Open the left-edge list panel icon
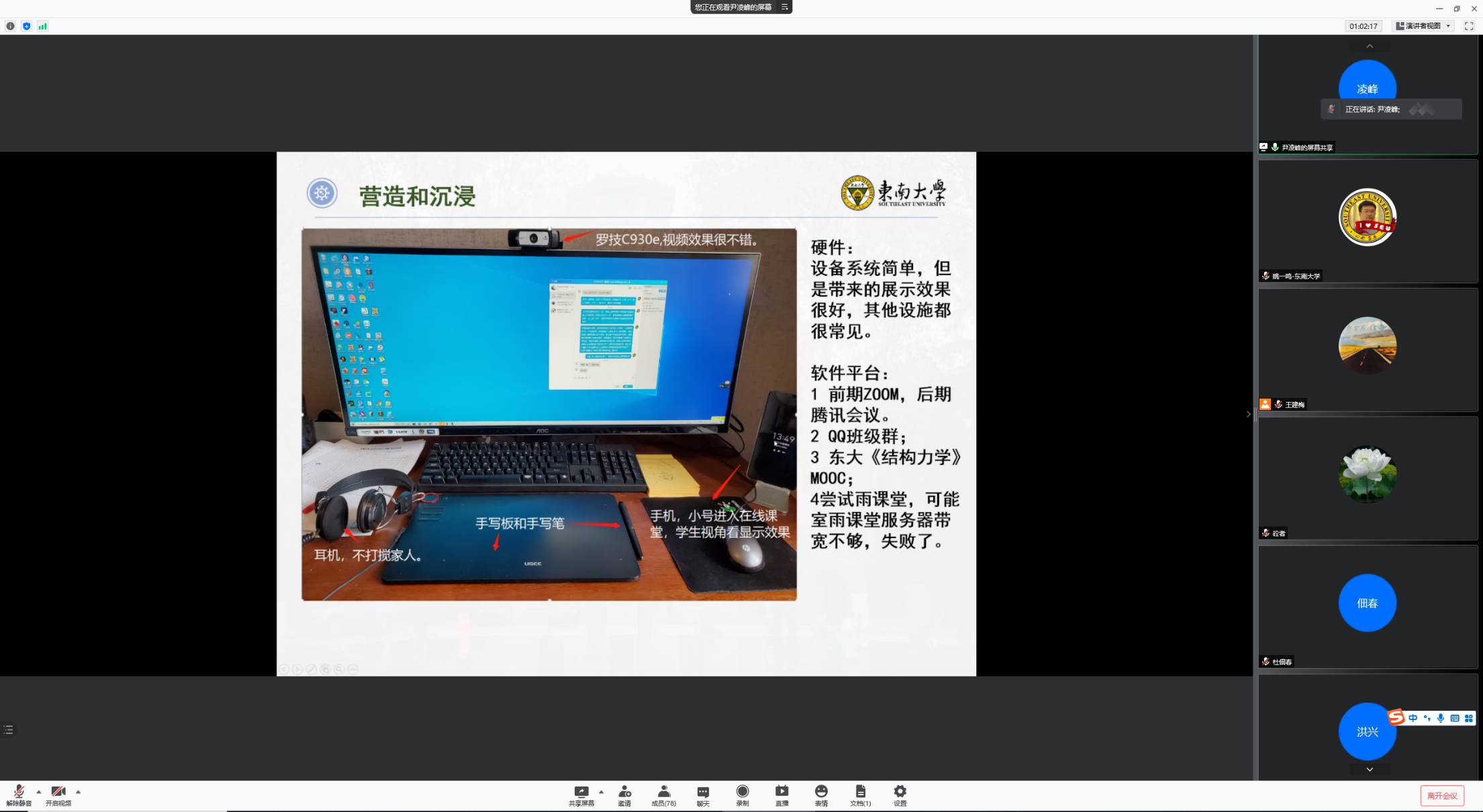The image size is (1483, 812). pos(8,729)
